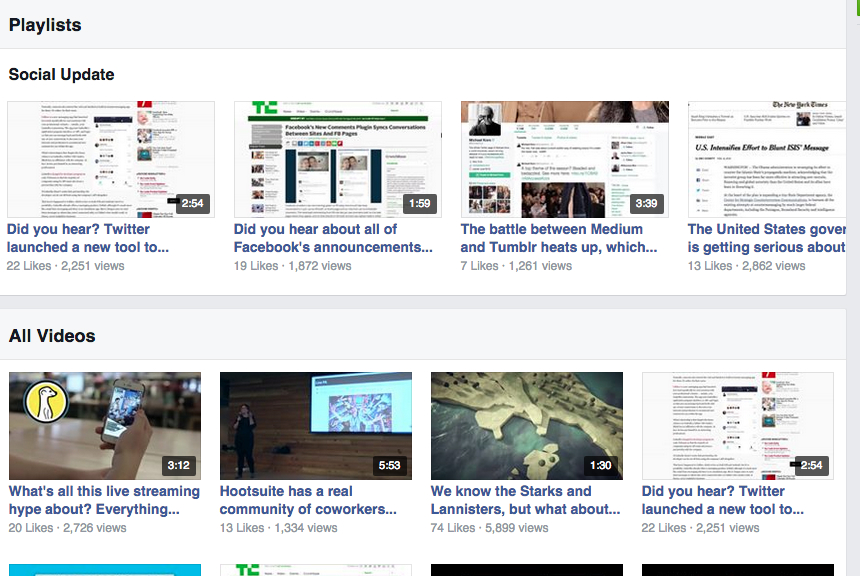The width and height of the screenshot is (860, 576).
Task: Open "The battle between Medium and Tumblr" title
Action: tap(559, 238)
